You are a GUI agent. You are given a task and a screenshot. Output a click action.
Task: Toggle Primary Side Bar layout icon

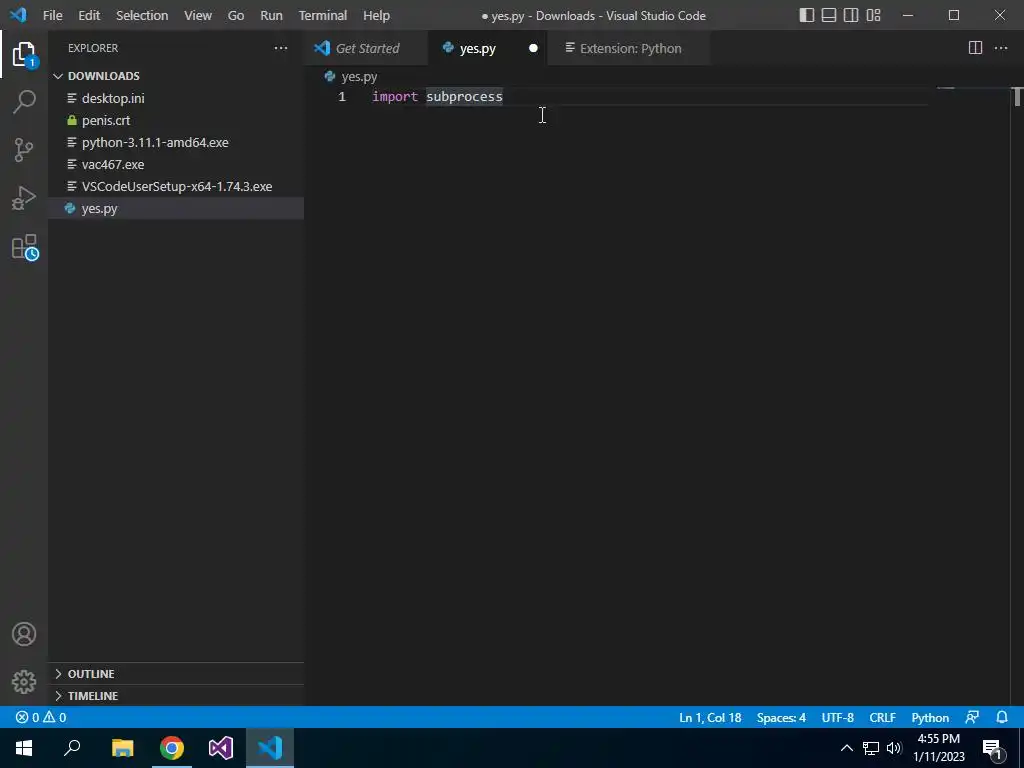[807, 15]
